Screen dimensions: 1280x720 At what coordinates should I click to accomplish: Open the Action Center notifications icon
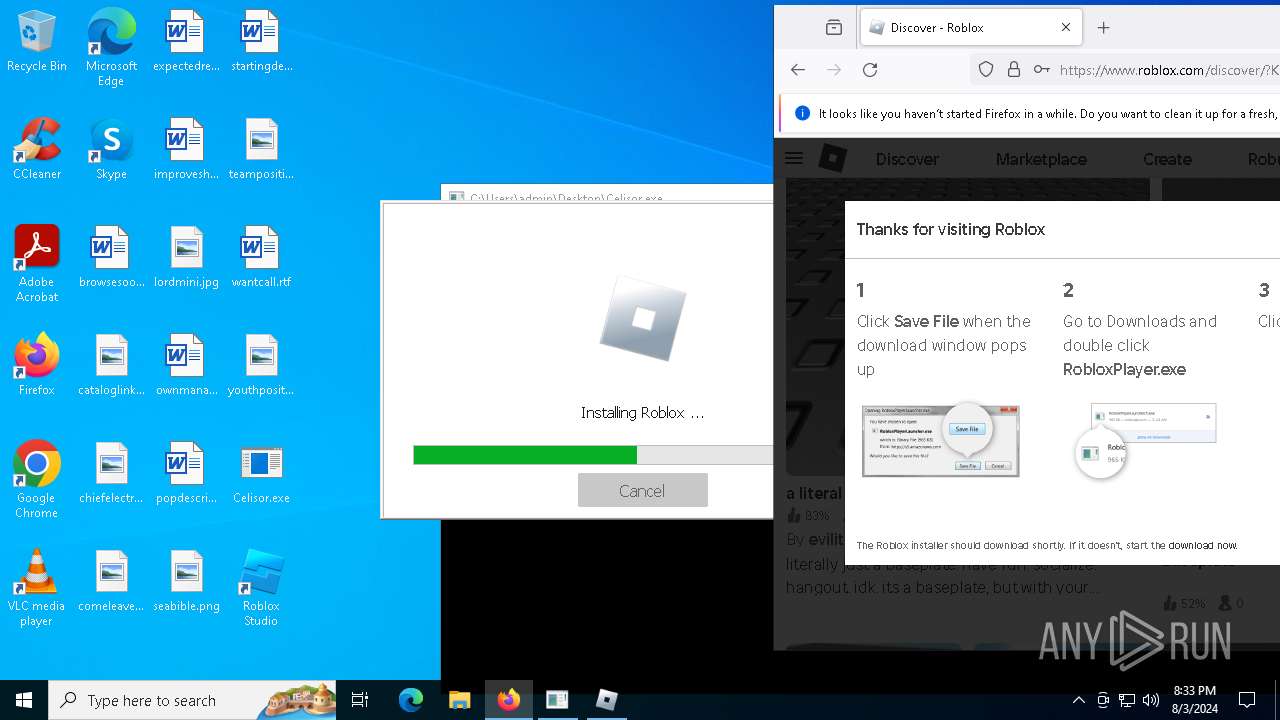pyautogui.click(x=1247, y=700)
